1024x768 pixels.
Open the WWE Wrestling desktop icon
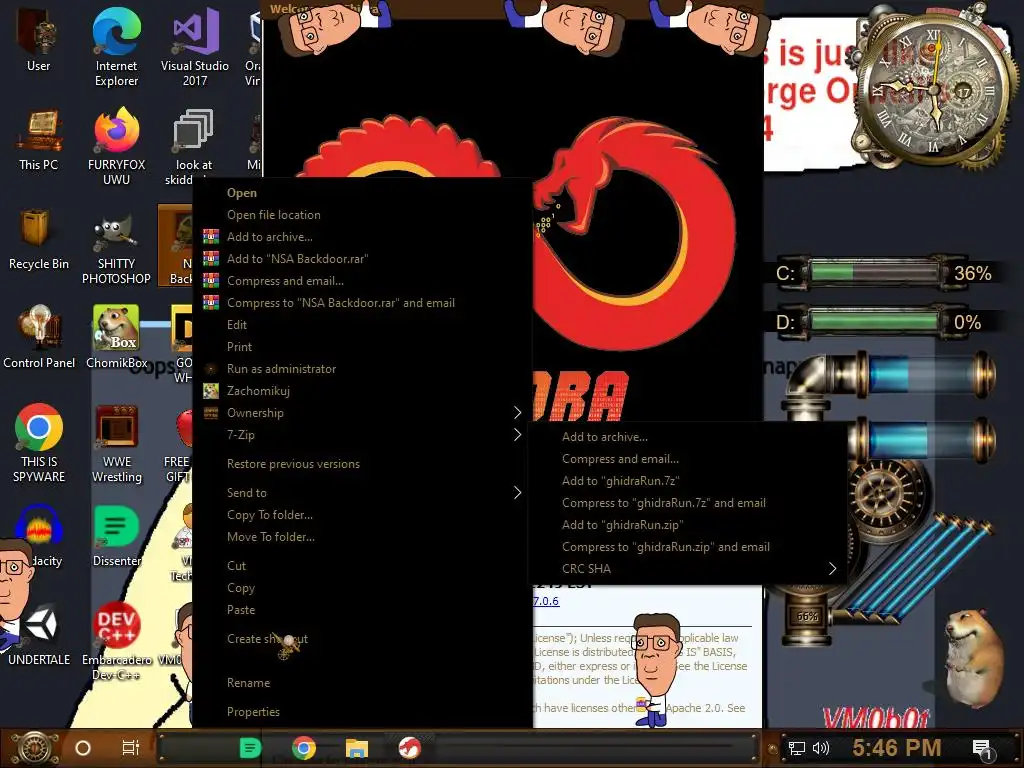tap(116, 444)
